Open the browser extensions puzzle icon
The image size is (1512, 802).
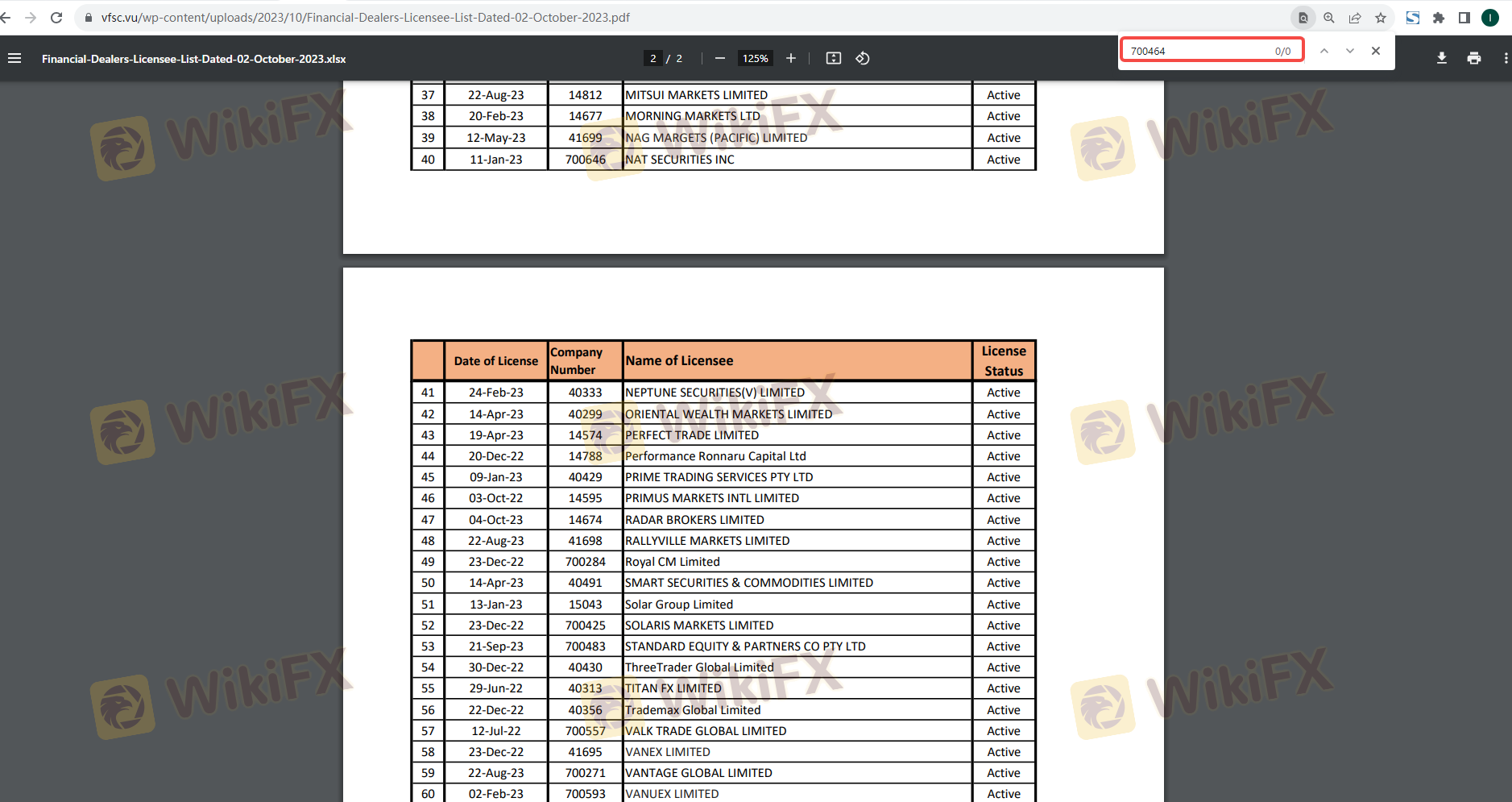point(1439,18)
